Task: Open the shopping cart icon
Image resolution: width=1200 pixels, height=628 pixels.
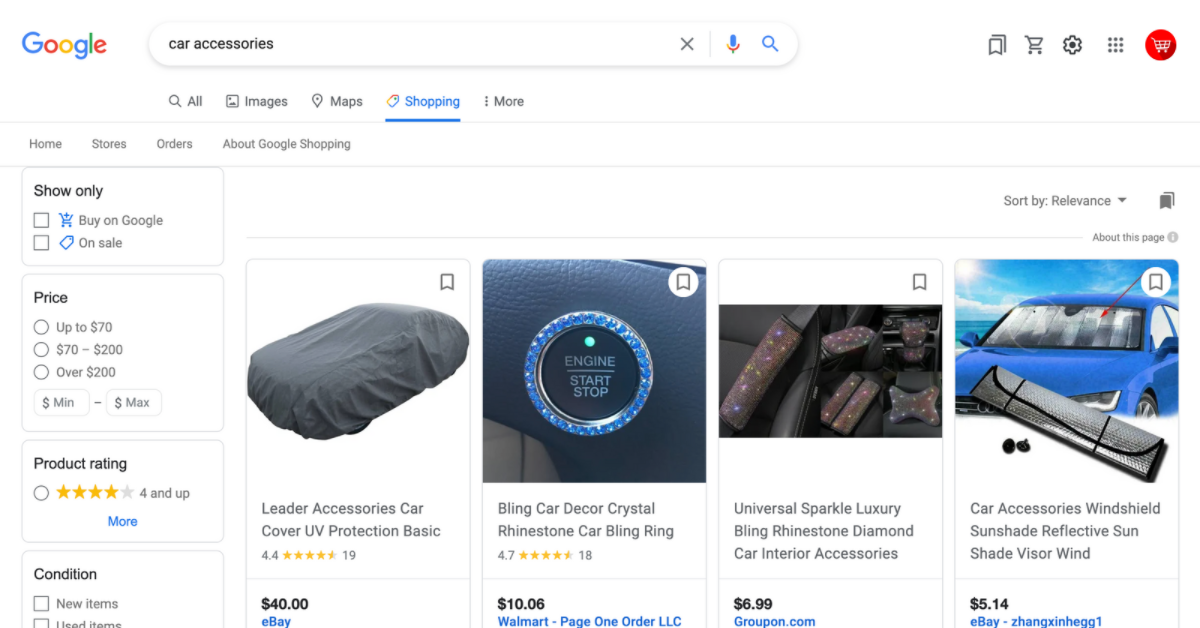Action: click(1034, 45)
